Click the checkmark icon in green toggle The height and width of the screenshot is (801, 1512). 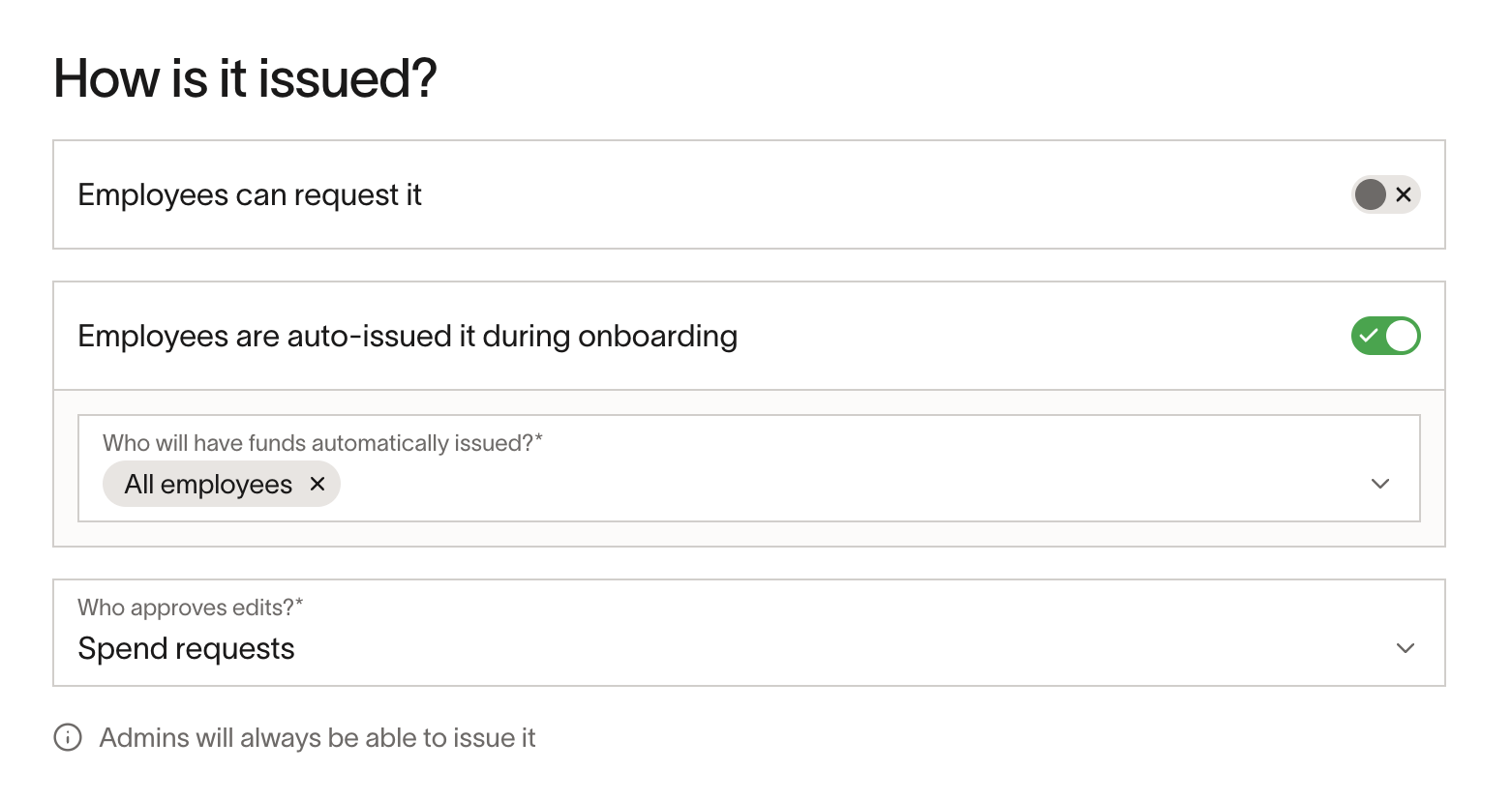[x=1369, y=336]
